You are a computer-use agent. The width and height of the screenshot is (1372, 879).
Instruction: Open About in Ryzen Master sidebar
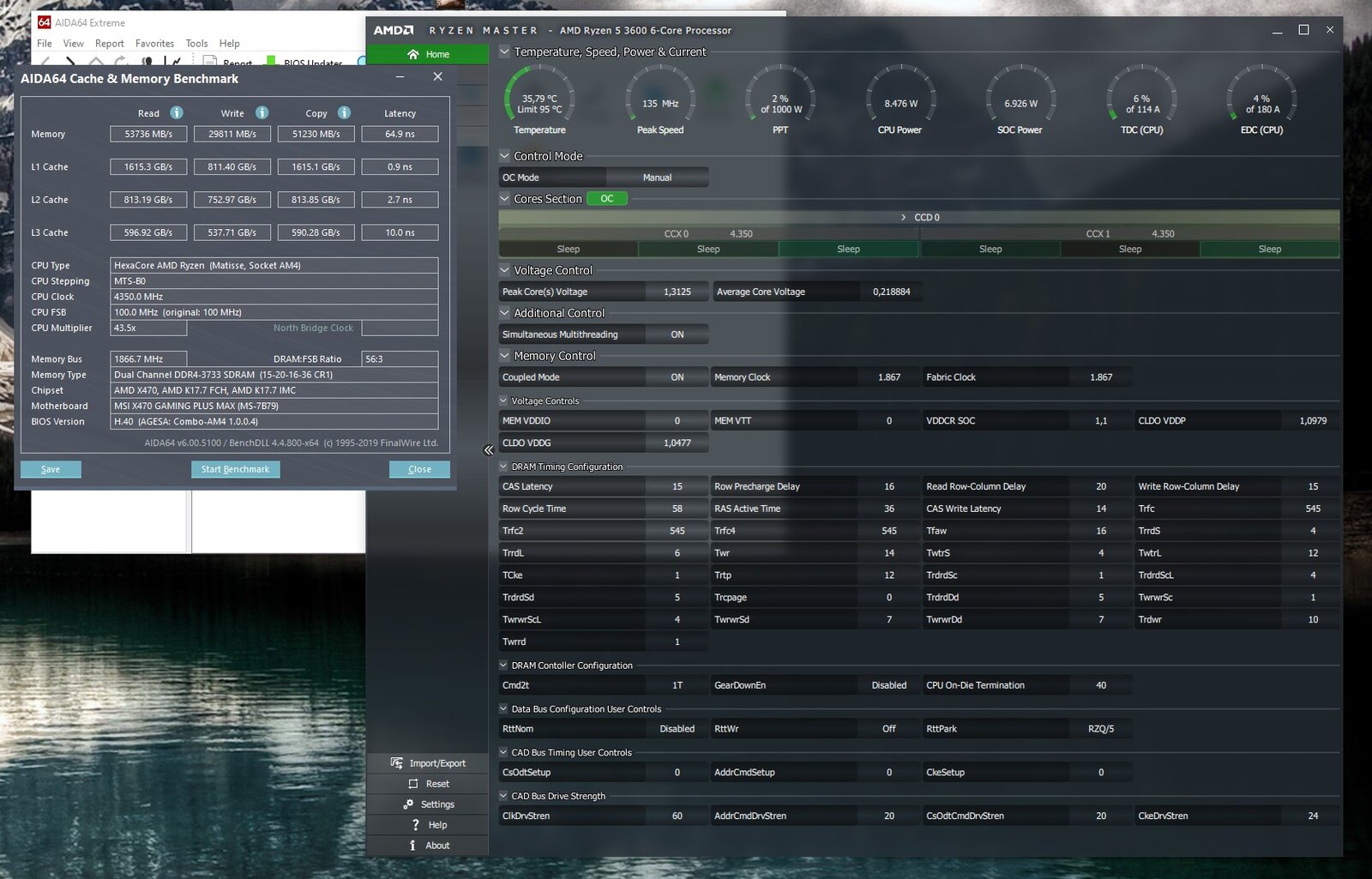tap(428, 846)
